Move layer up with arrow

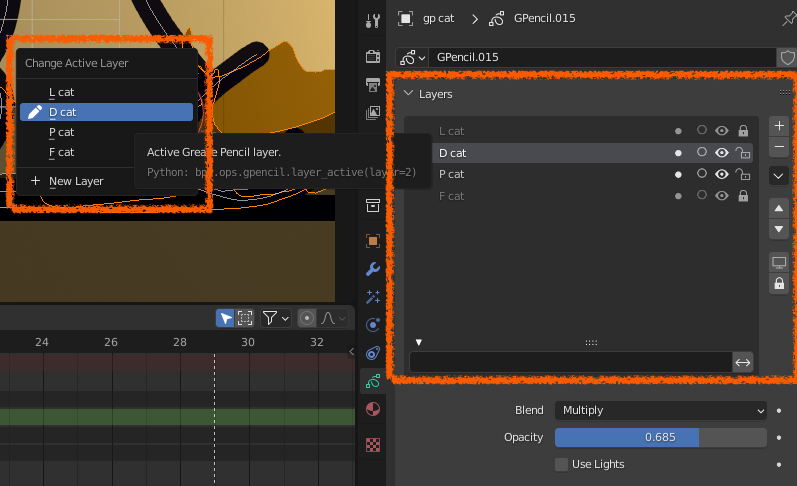tap(779, 208)
